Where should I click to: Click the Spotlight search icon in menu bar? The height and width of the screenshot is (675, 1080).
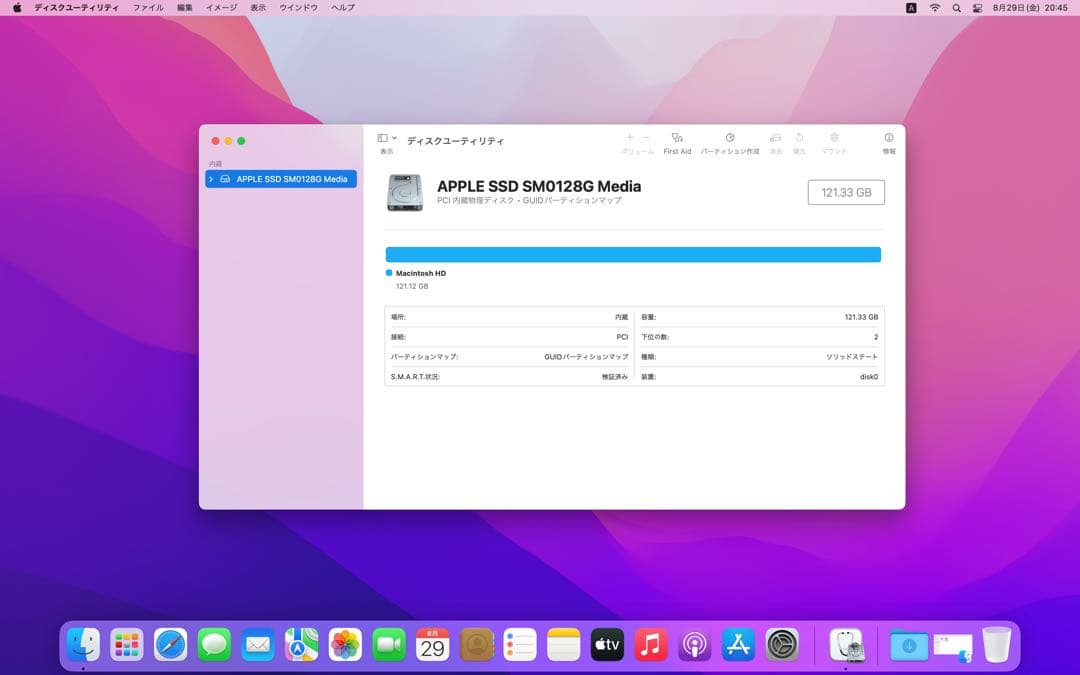[x=955, y=7]
